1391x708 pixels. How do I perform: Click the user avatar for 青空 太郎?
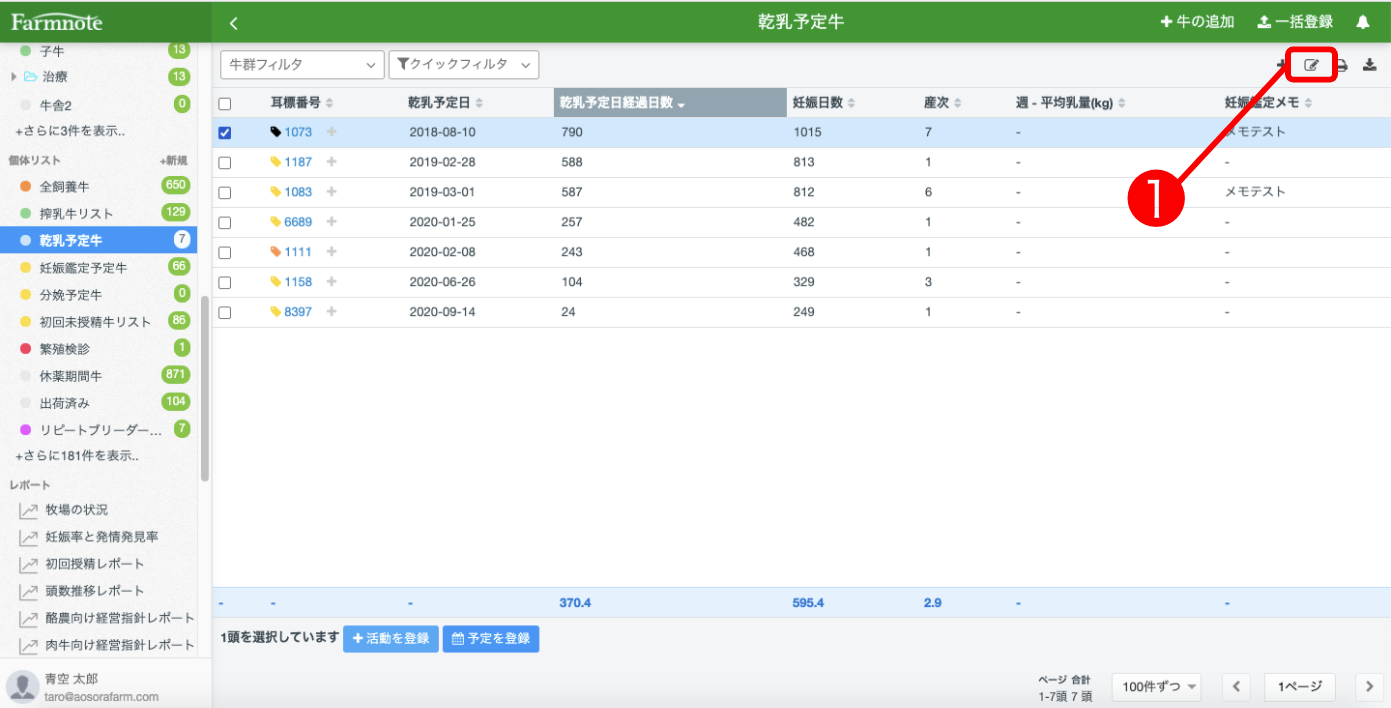point(22,687)
